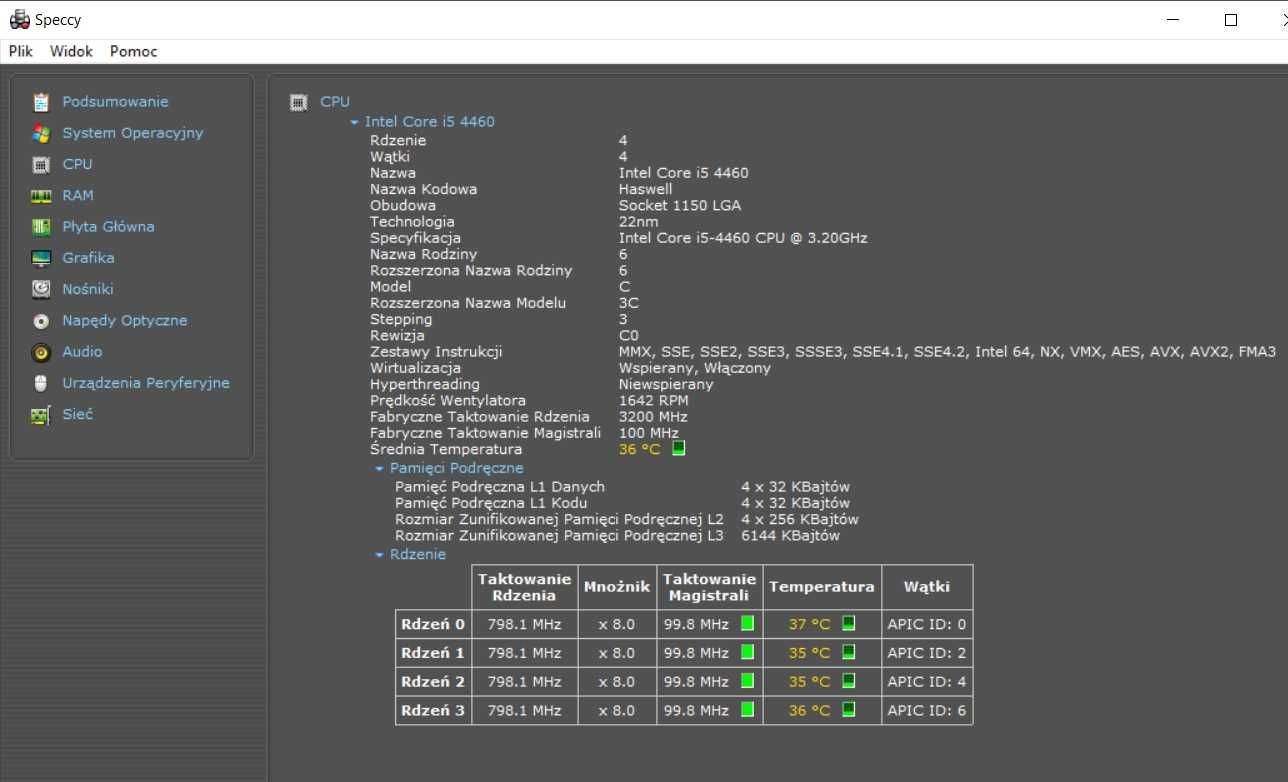Image resolution: width=1288 pixels, height=782 pixels.
Task: Click the Niewspierany hyperthreading value
Action: click(x=666, y=384)
